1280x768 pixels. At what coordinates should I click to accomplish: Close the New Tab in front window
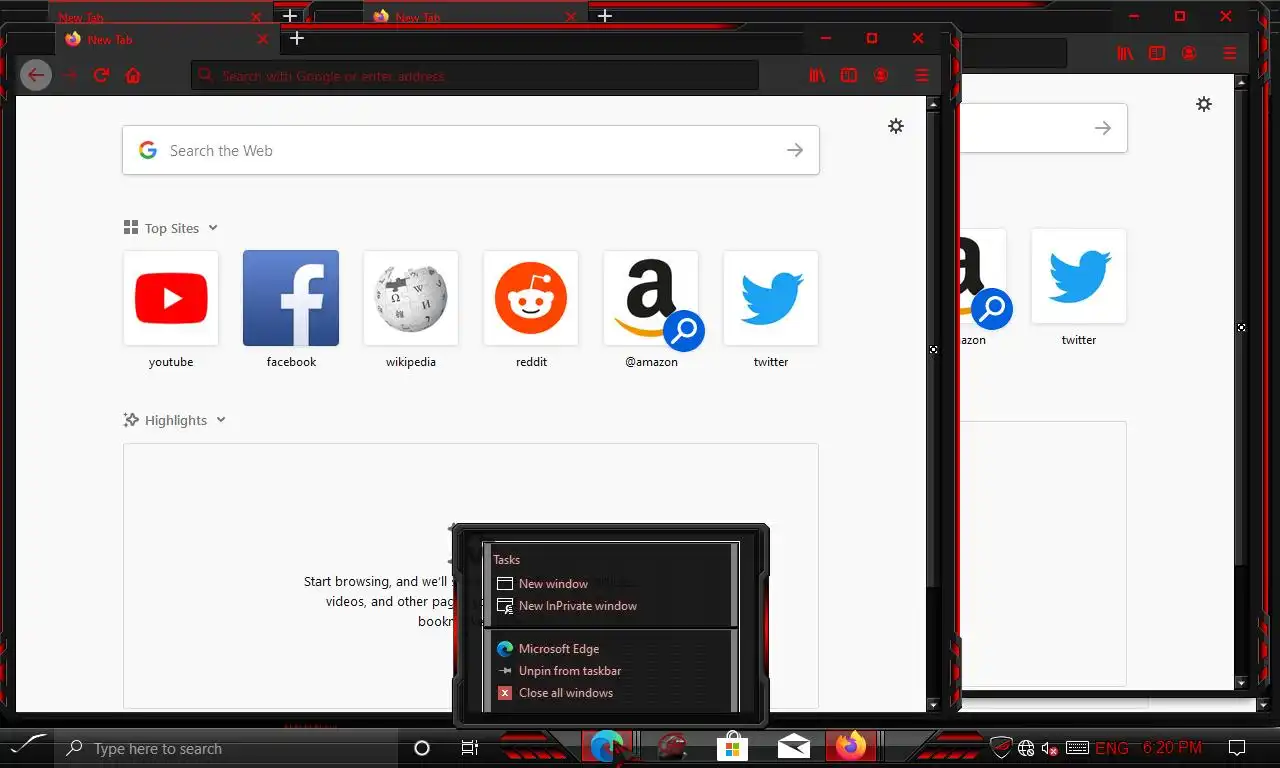click(x=263, y=39)
